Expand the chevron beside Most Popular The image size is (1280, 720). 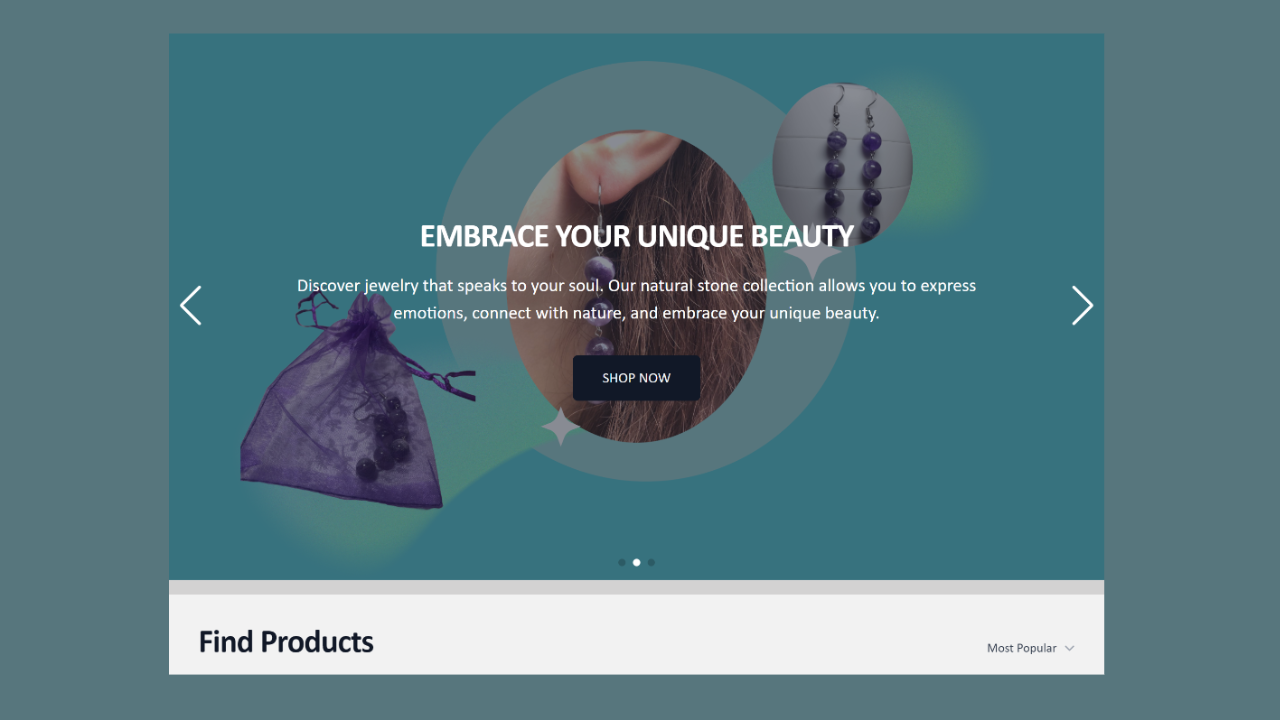(x=1069, y=648)
